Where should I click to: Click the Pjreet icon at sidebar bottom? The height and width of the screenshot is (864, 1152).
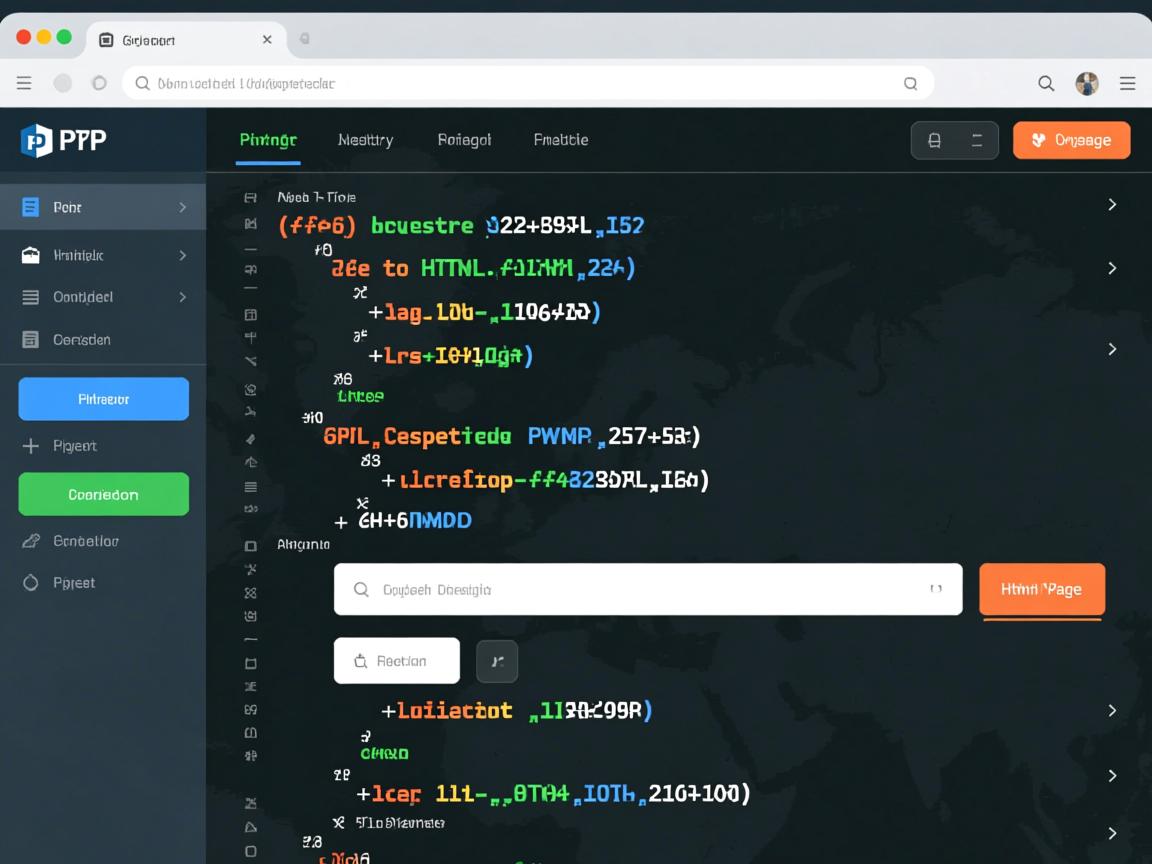(x=31, y=582)
